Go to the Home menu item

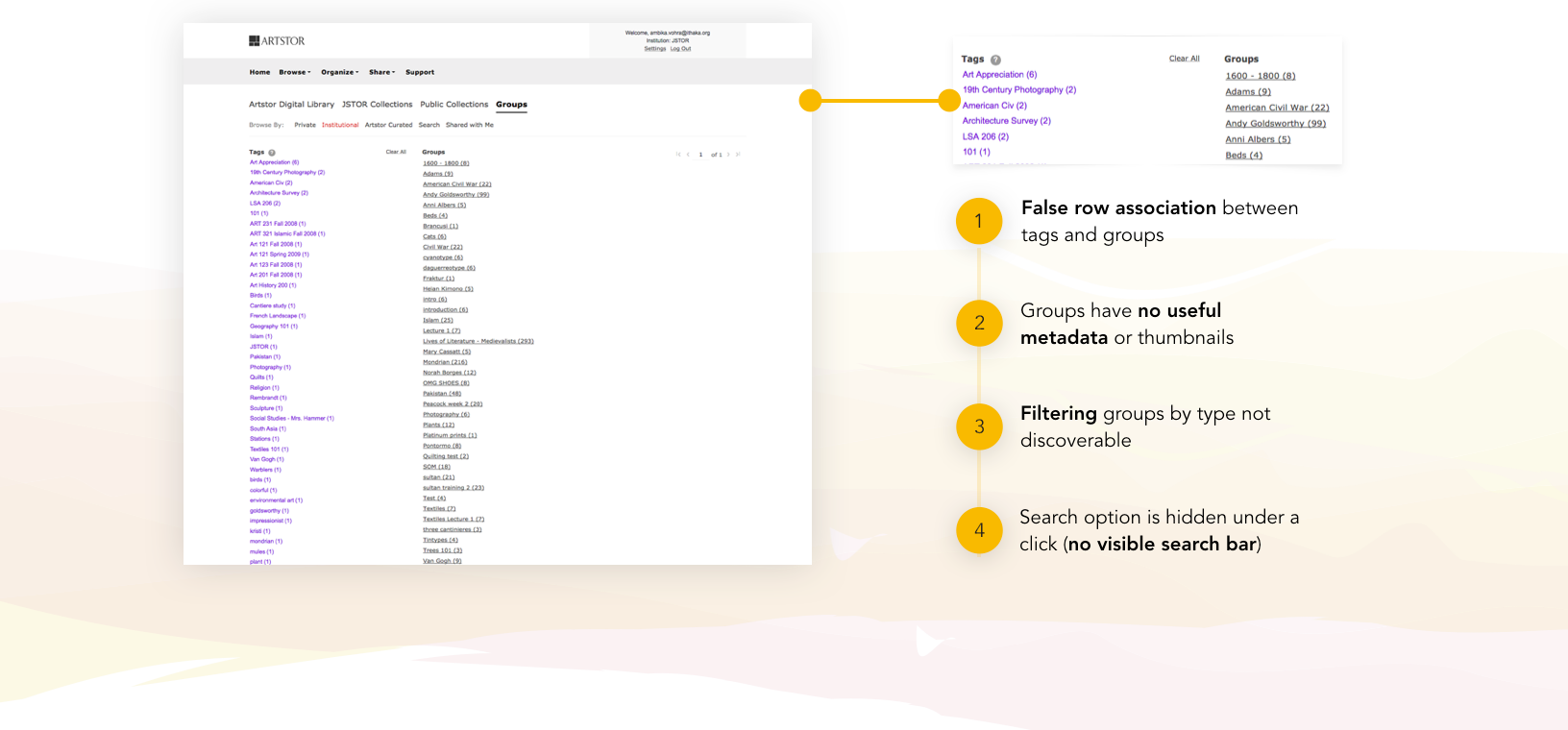pyautogui.click(x=259, y=72)
